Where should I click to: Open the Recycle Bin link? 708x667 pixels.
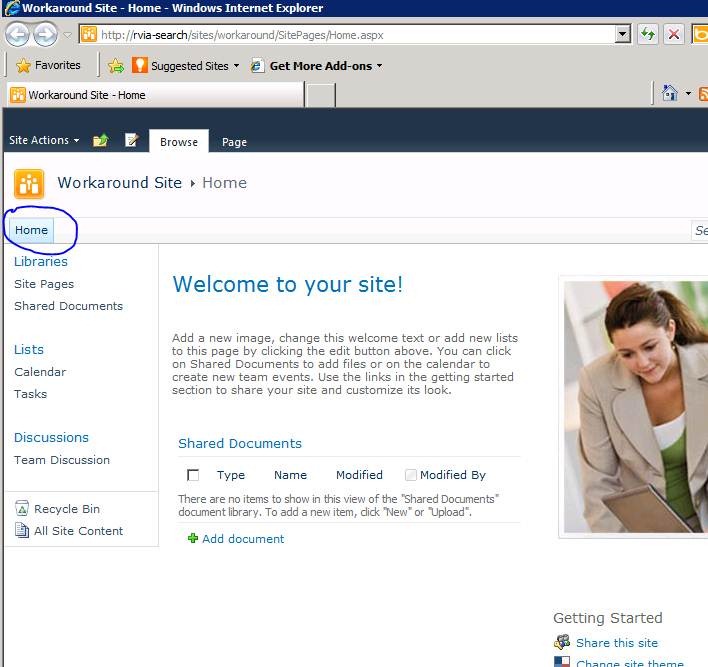pyautogui.click(x=66, y=509)
